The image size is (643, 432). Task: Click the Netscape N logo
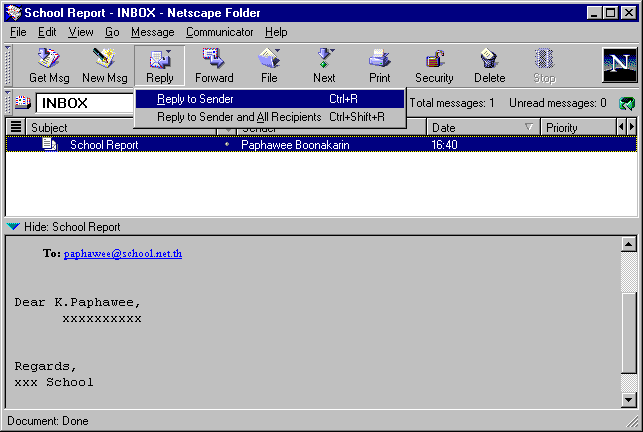click(619, 65)
